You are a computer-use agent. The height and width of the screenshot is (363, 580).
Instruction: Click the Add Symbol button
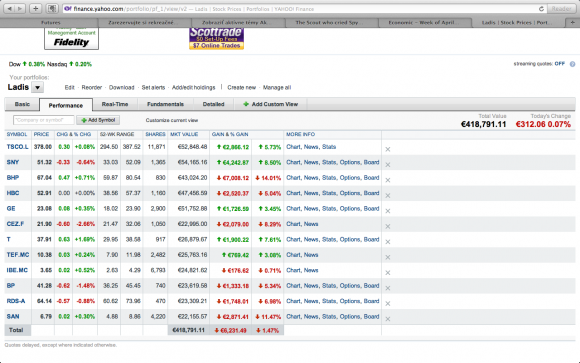tap(98, 120)
